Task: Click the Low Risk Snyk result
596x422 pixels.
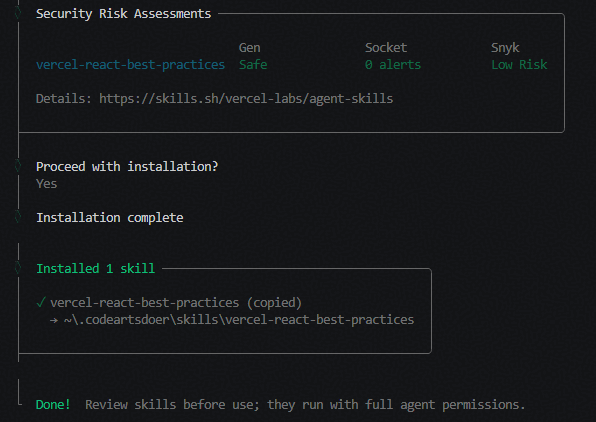Action: (519, 65)
